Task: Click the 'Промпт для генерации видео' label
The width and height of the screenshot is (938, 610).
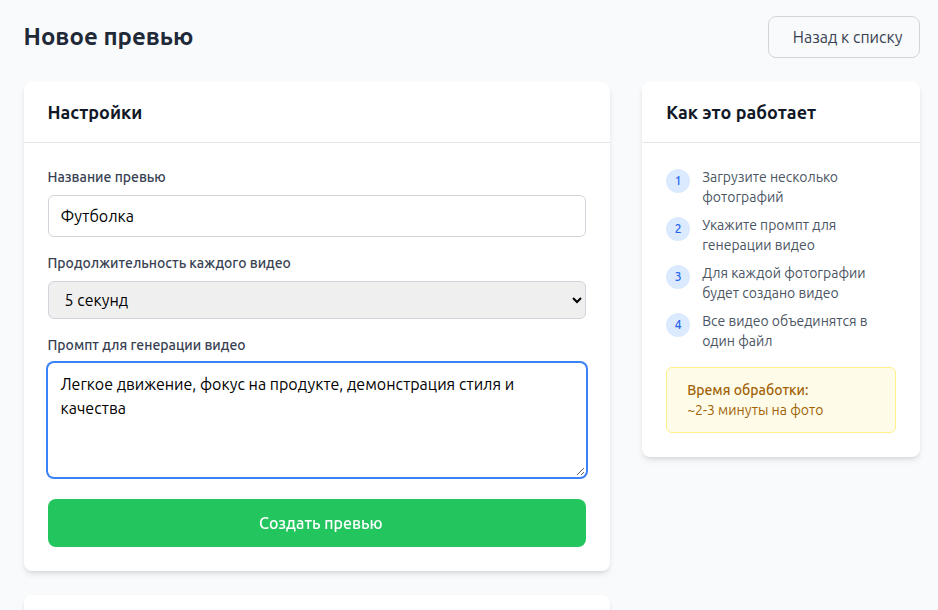Action: (x=146, y=345)
